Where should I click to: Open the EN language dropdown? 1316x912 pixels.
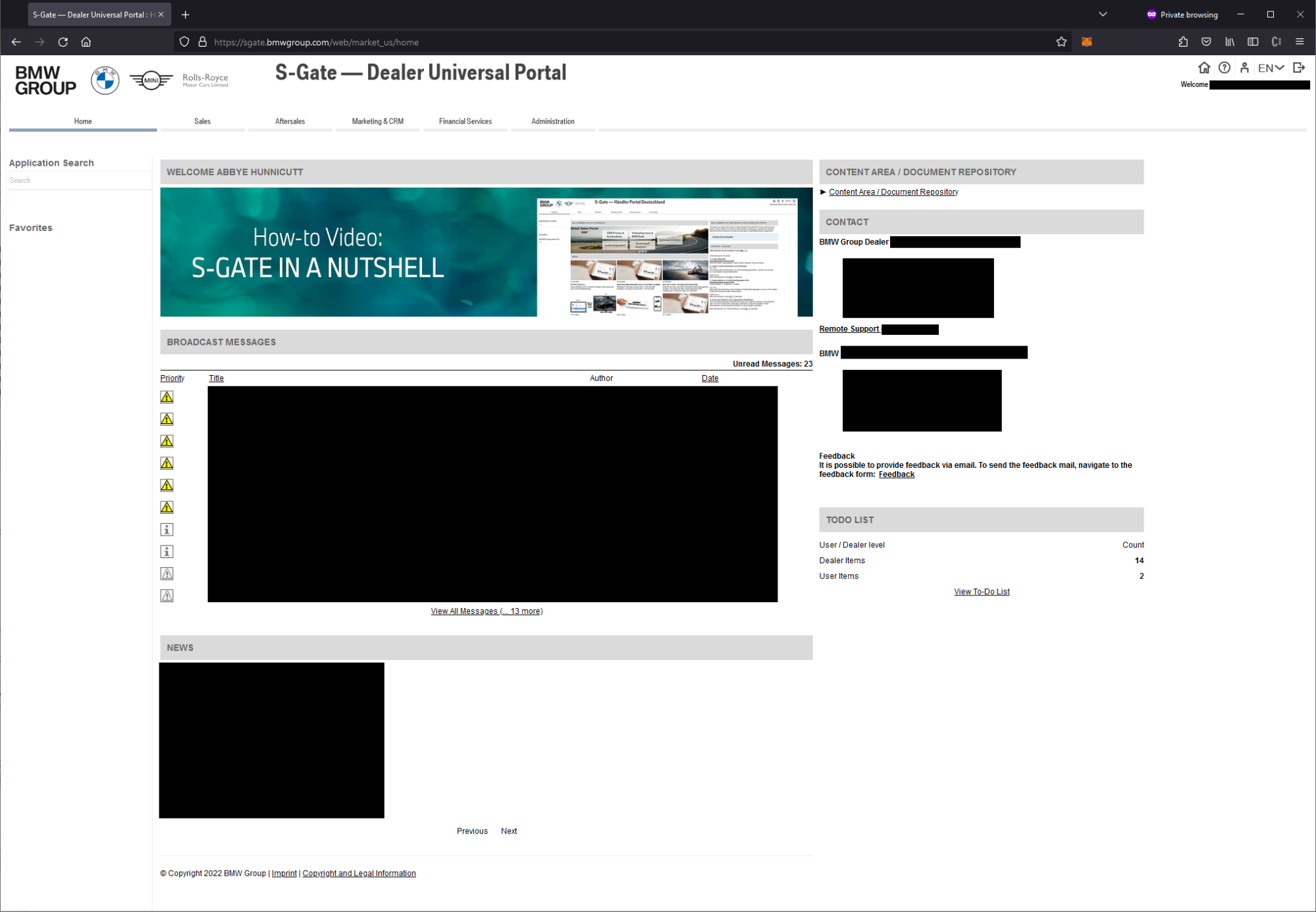tap(1271, 68)
